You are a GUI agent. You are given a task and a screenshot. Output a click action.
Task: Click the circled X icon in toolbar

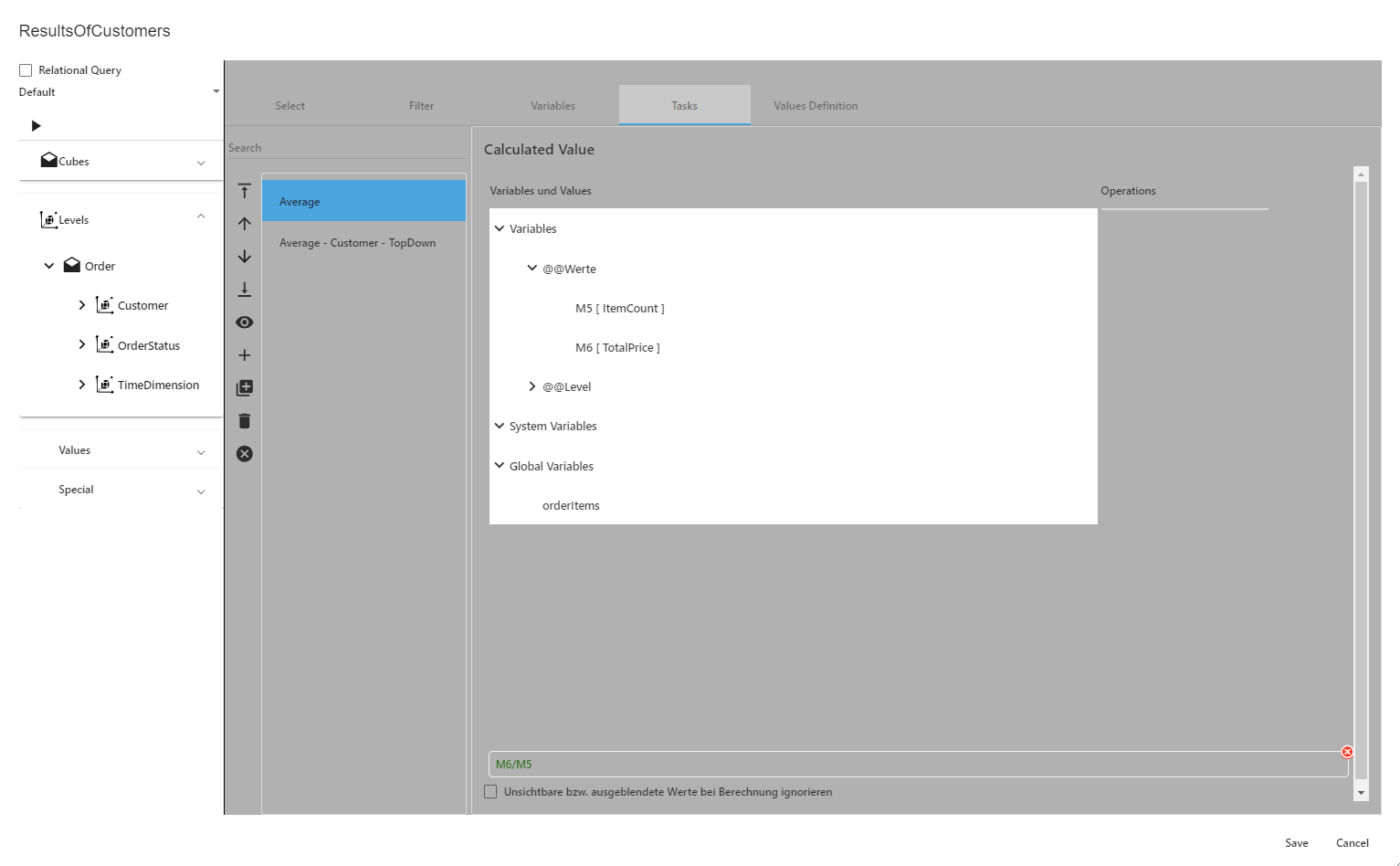244,454
